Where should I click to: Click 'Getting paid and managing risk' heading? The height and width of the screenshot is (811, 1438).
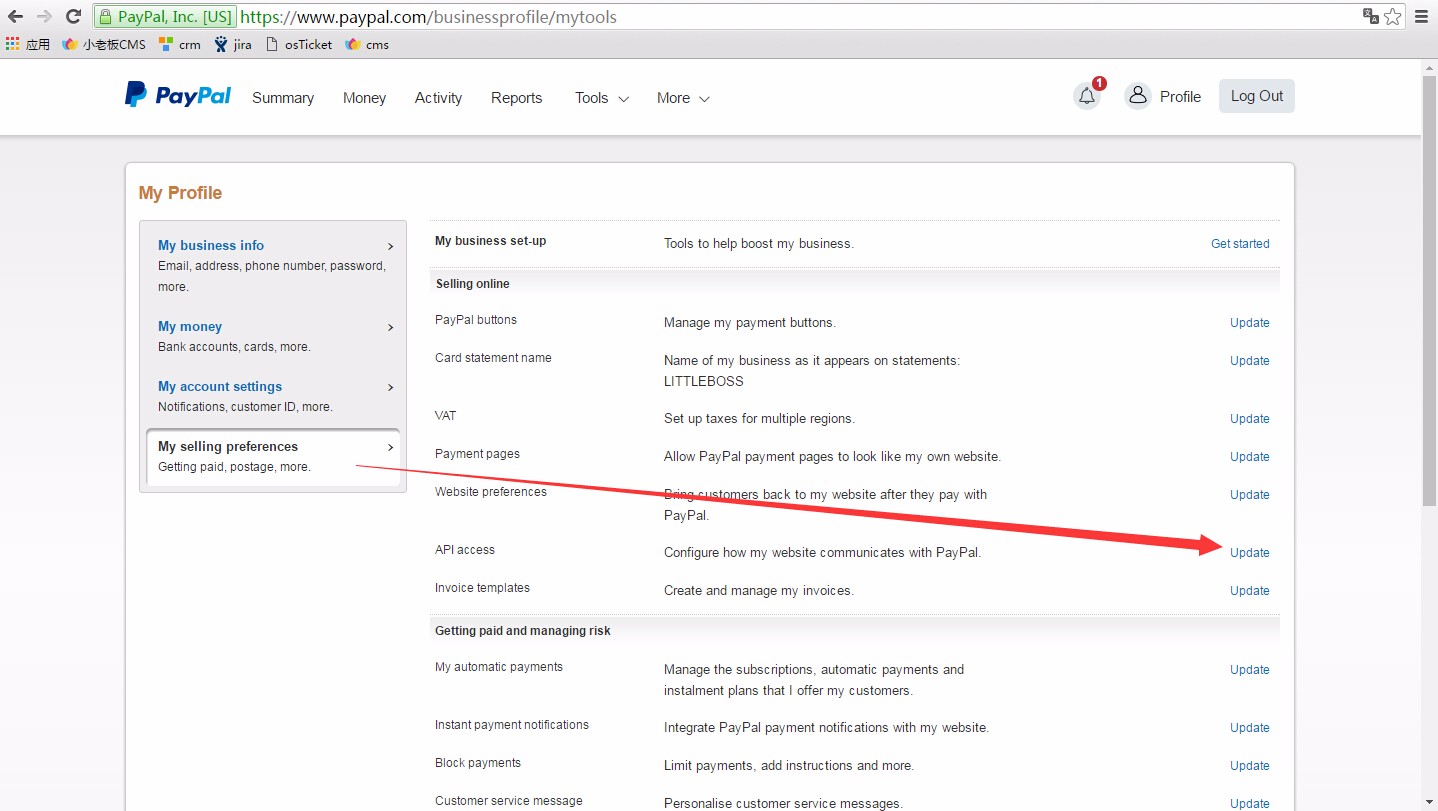click(523, 631)
